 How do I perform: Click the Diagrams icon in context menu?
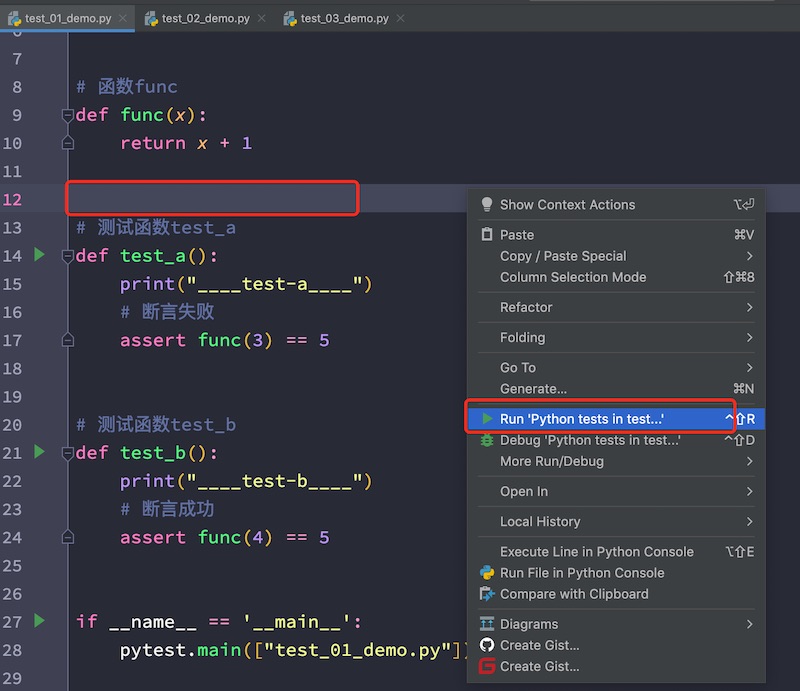[x=487, y=624]
